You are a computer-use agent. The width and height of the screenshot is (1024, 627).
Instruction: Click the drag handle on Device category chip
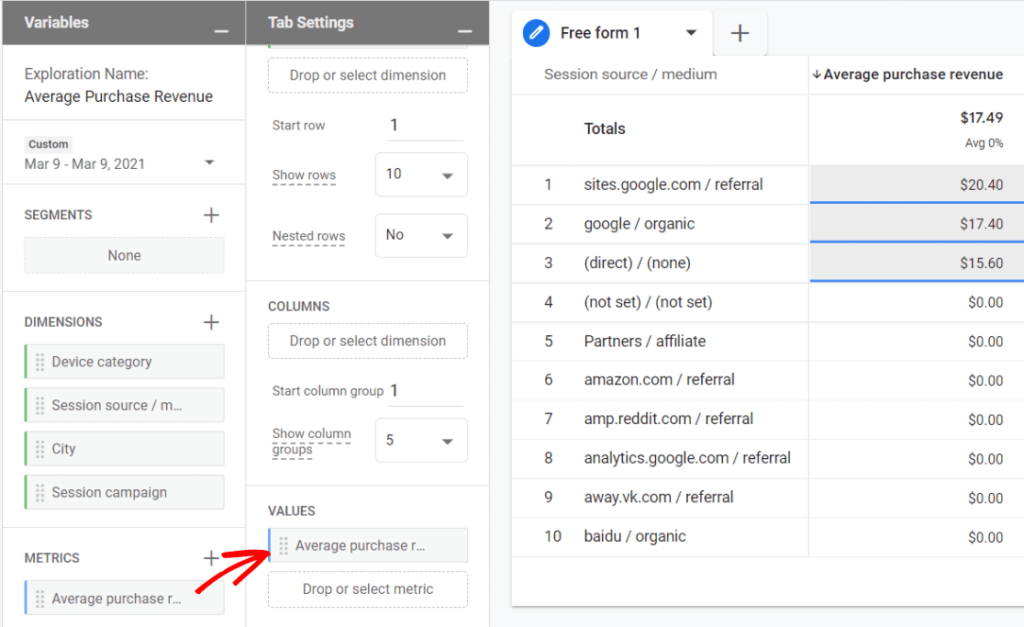click(42, 360)
